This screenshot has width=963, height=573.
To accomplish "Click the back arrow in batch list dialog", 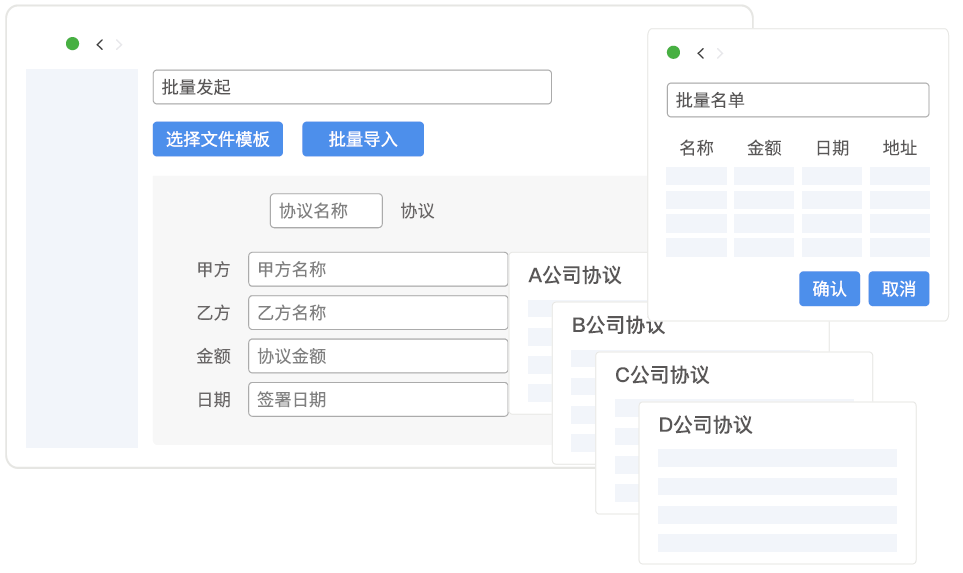I will 700,53.
